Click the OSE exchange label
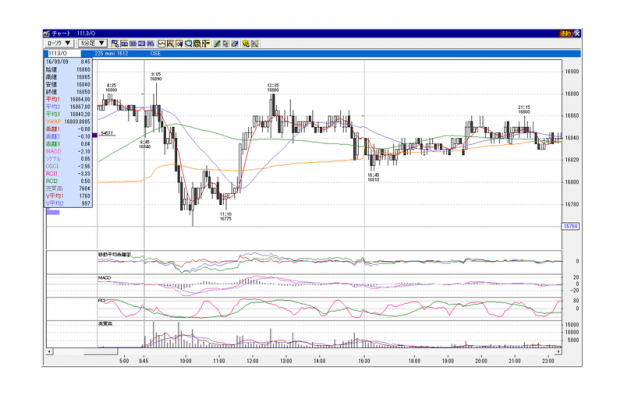Viewport: 624px width, 395px height. pyautogui.click(x=155, y=53)
